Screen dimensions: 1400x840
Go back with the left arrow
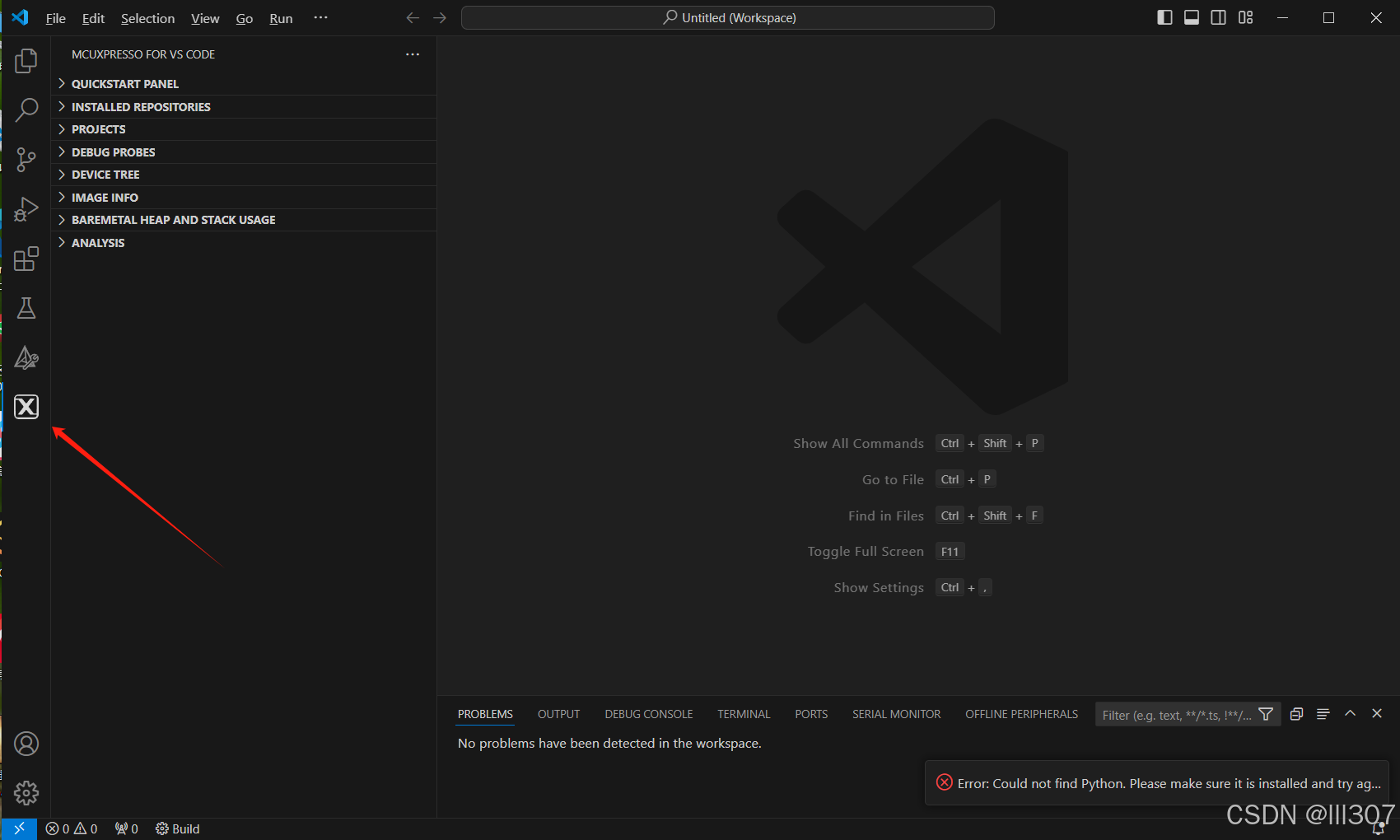[x=413, y=18]
